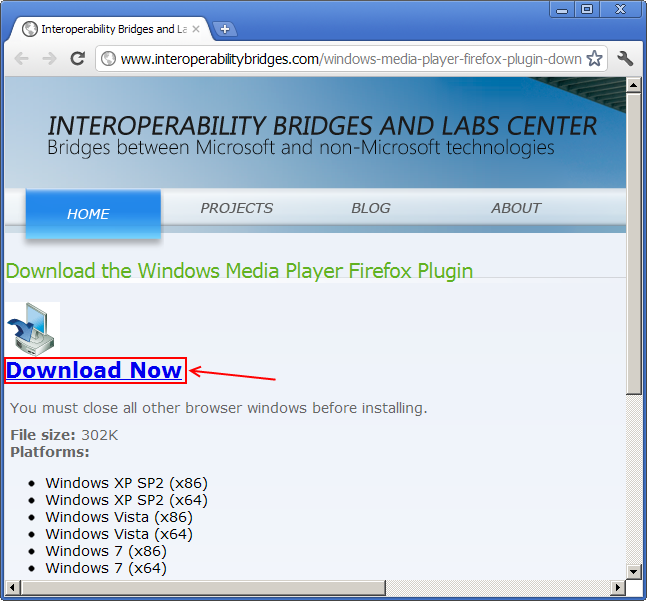Image resolution: width=647 pixels, height=601 pixels.
Task: Click the vertical scrollbar up arrow
Action: click(633, 86)
